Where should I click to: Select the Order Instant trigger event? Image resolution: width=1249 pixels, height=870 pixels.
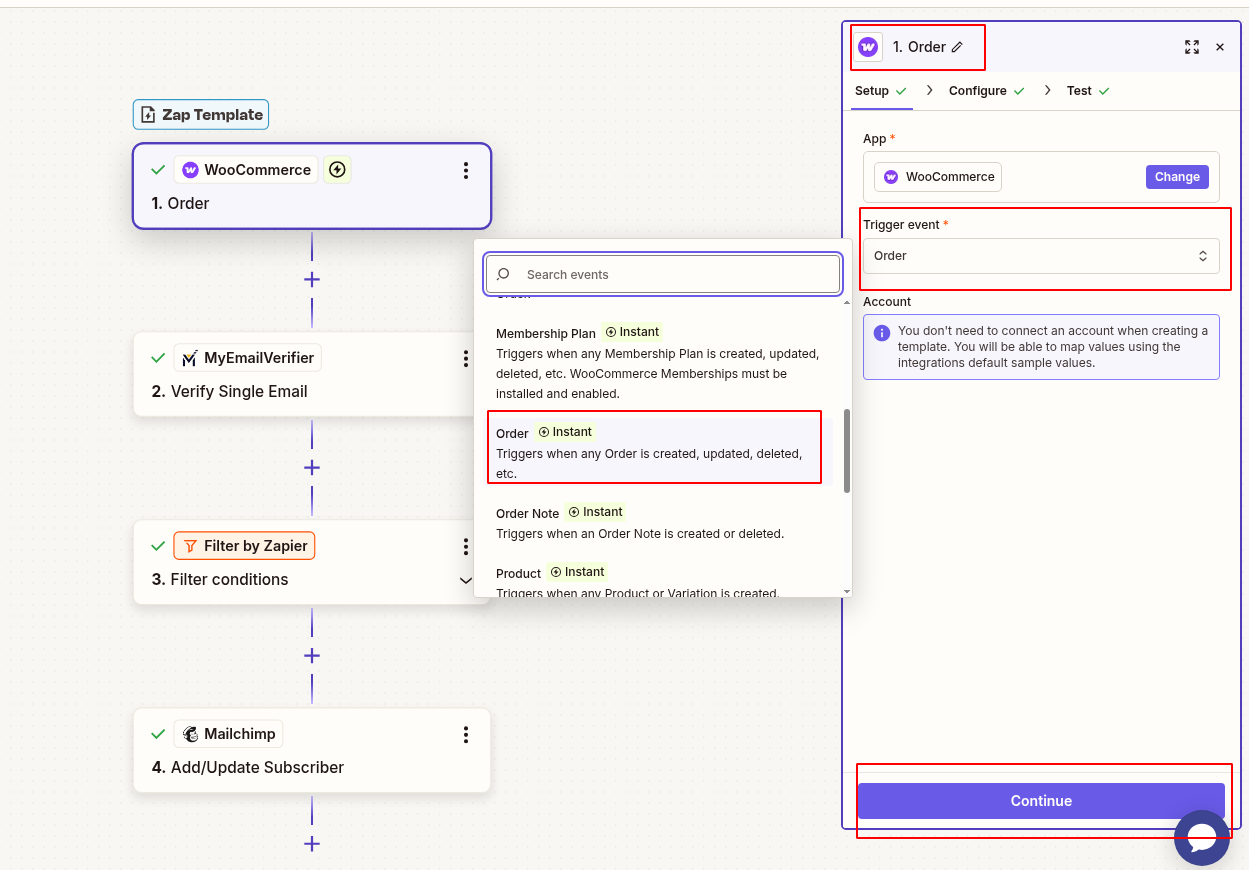(x=655, y=447)
